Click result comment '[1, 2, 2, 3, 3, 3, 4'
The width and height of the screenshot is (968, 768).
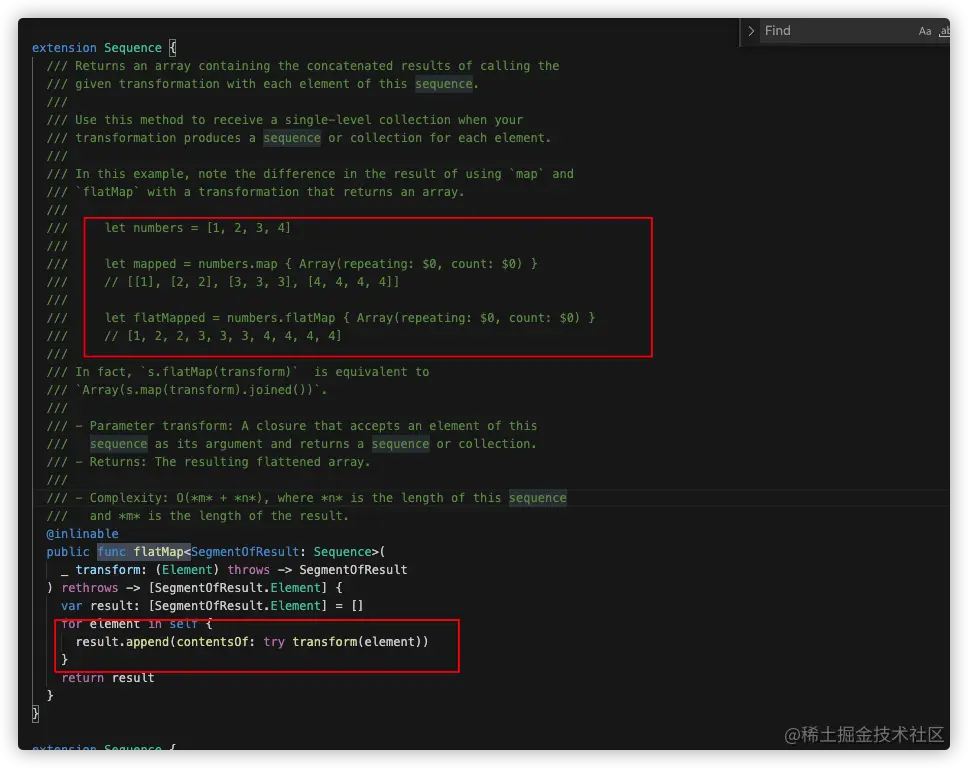[x=223, y=336]
